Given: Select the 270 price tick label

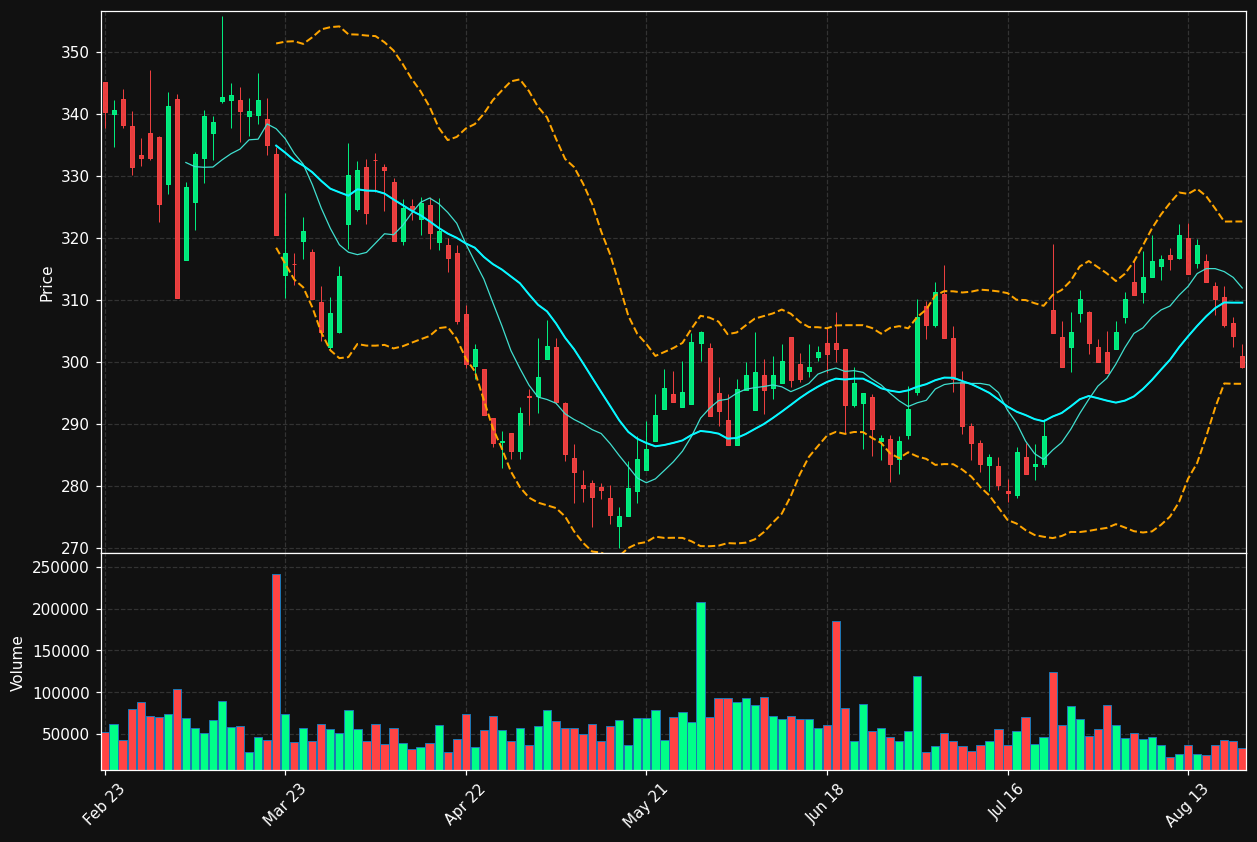Looking at the screenshot, I should [75, 548].
